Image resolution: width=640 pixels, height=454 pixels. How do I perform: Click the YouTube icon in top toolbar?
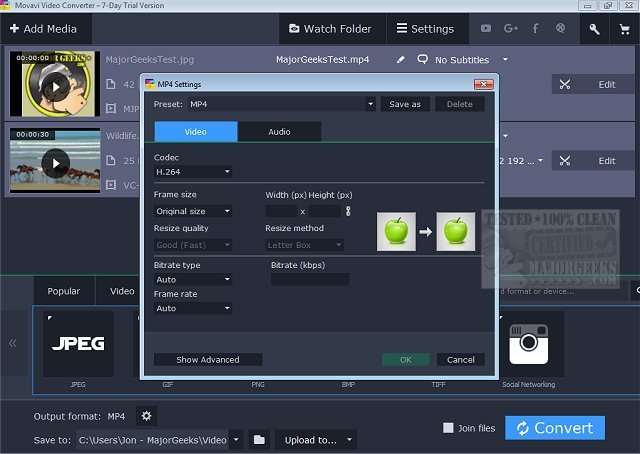pos(486,28)
